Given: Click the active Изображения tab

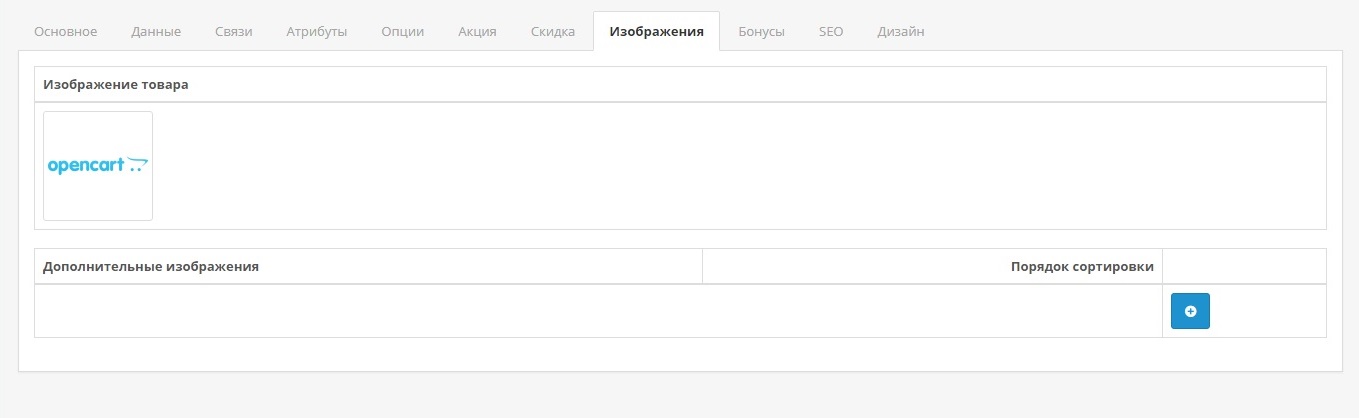Looking at the screenshot, I should 656,31.
